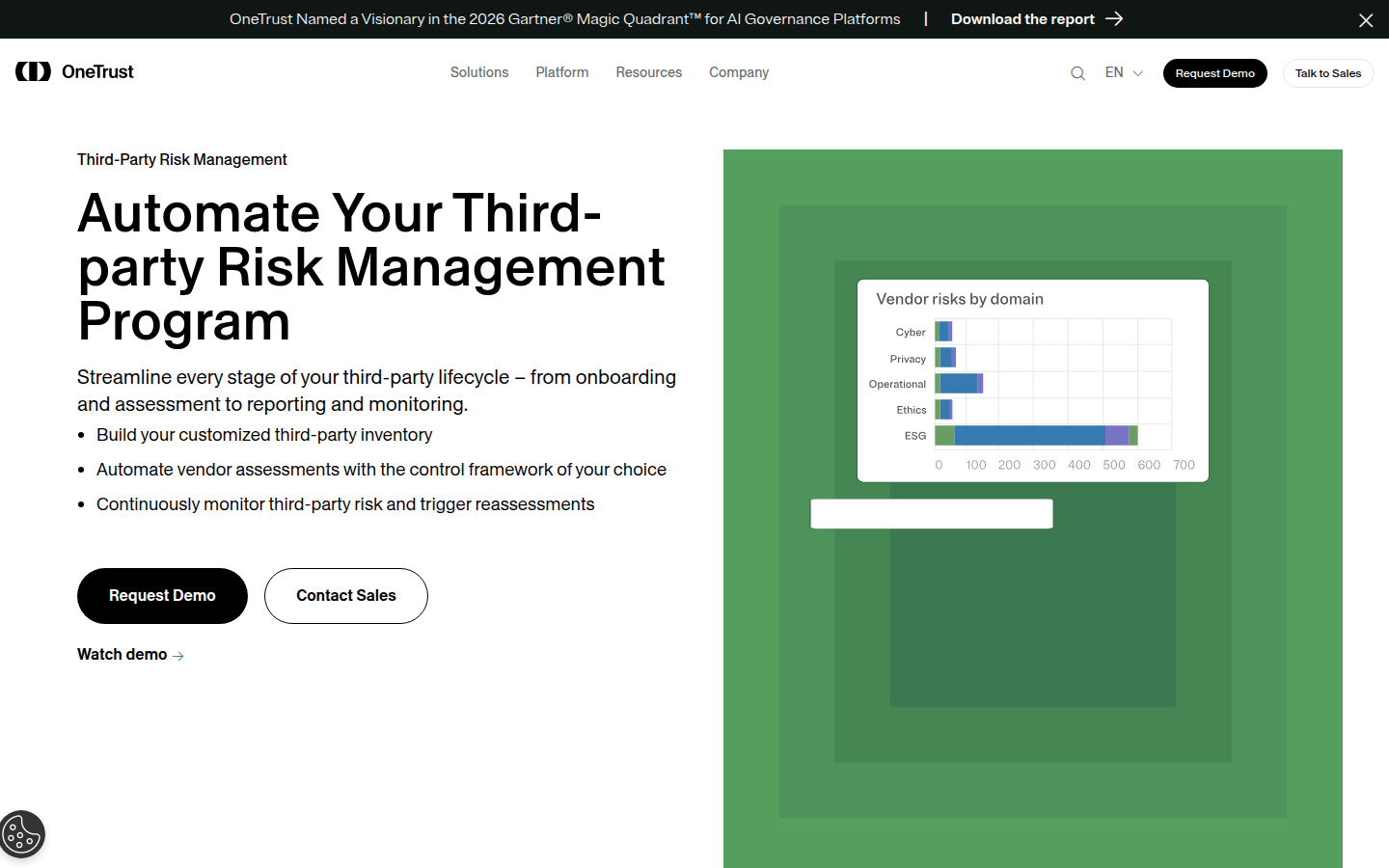This screenshot has width=1389, height=868.
Task: Click the ESG bar in the chart
Action: coord(1037,436)
